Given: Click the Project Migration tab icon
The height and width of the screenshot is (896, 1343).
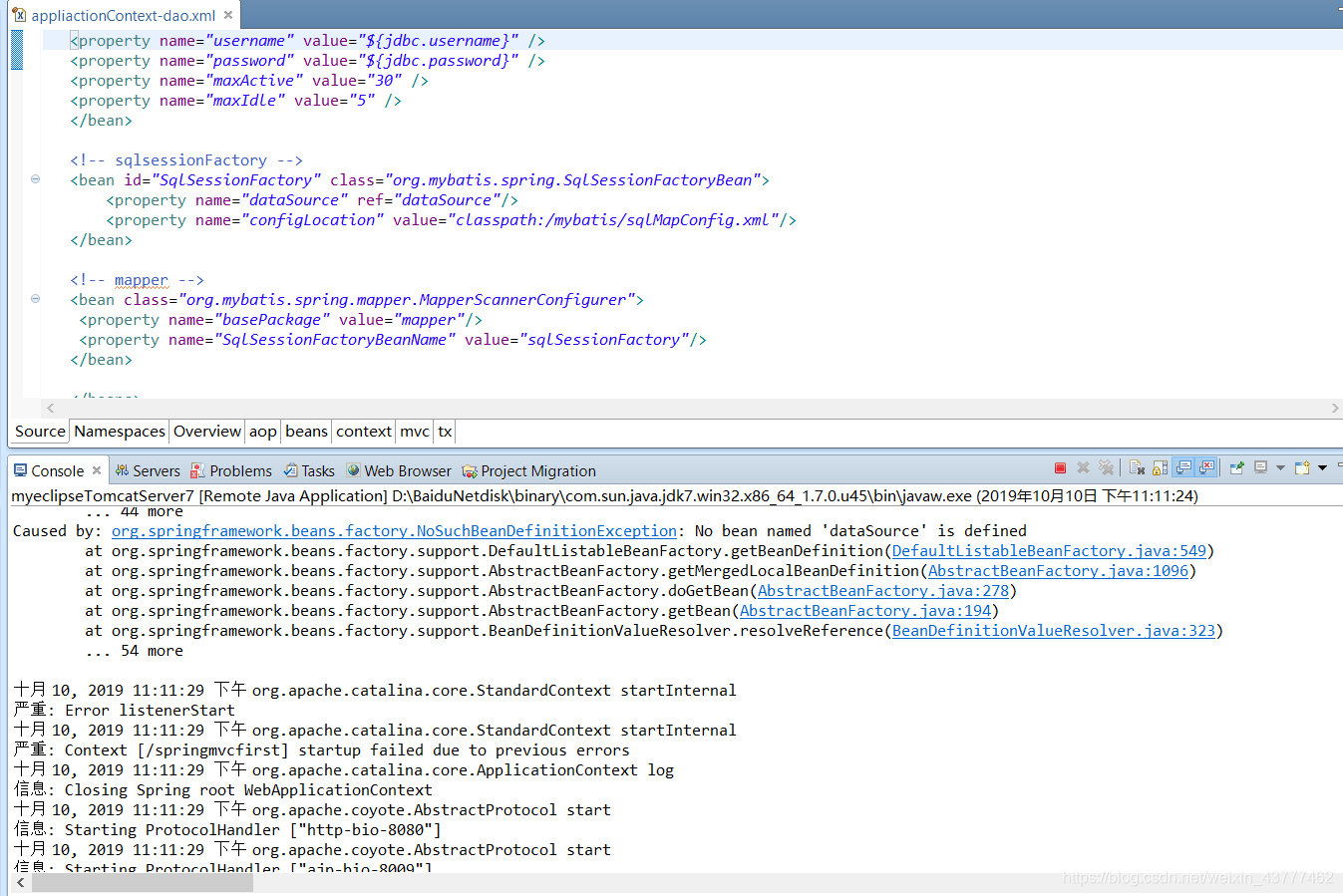Looking at the screenshot, I should [x=470, y=470].
